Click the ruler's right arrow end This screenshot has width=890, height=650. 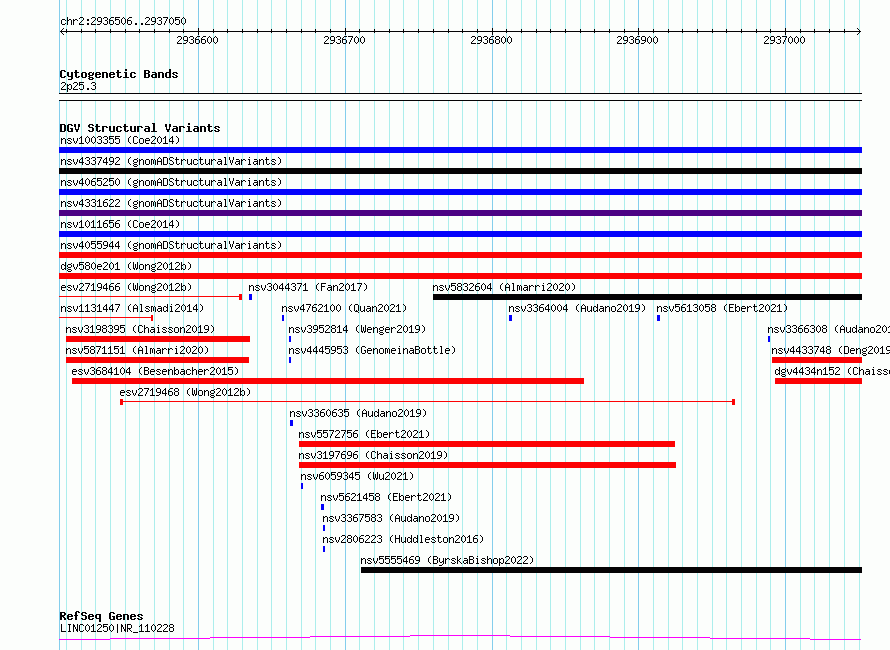[859, 31]
